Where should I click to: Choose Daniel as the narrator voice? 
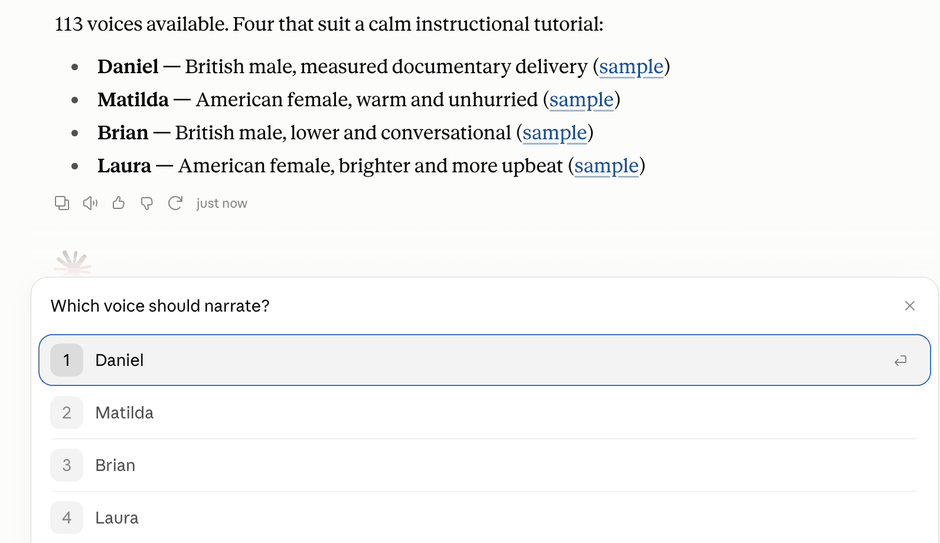click(x=484, y=360)
